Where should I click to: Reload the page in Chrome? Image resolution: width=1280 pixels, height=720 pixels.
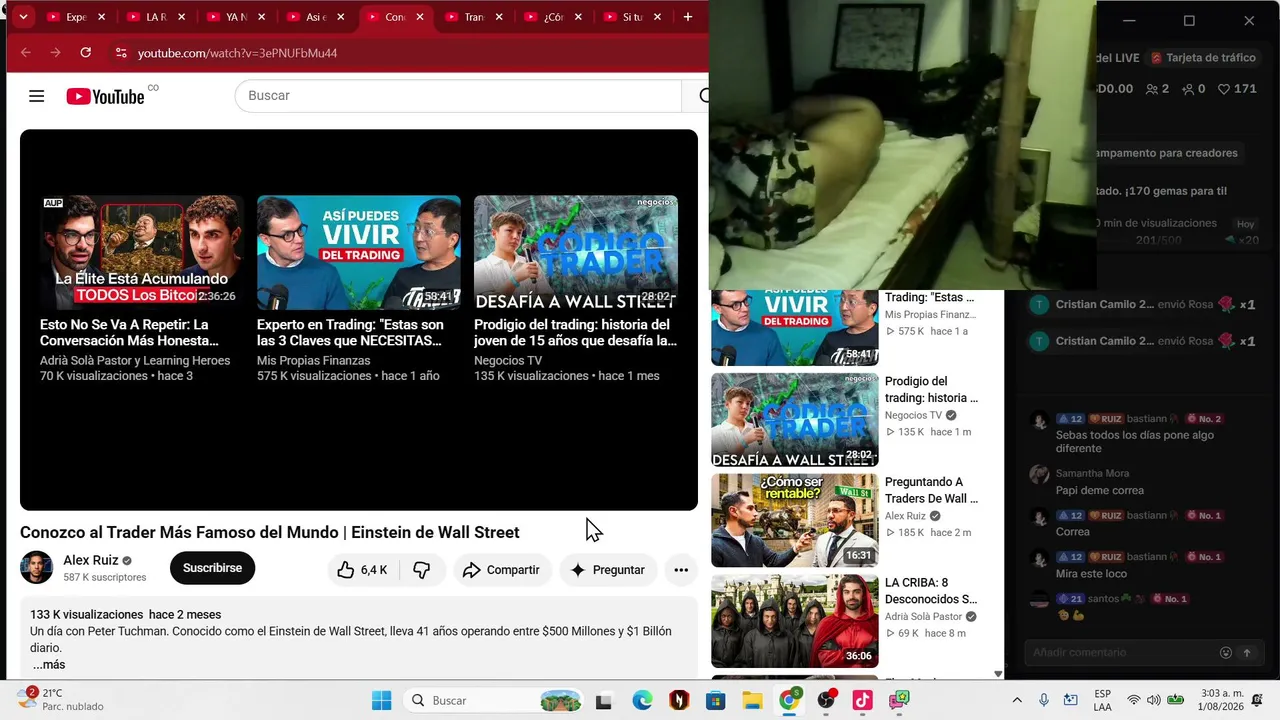pyautogui.click(x=86, y=53)
